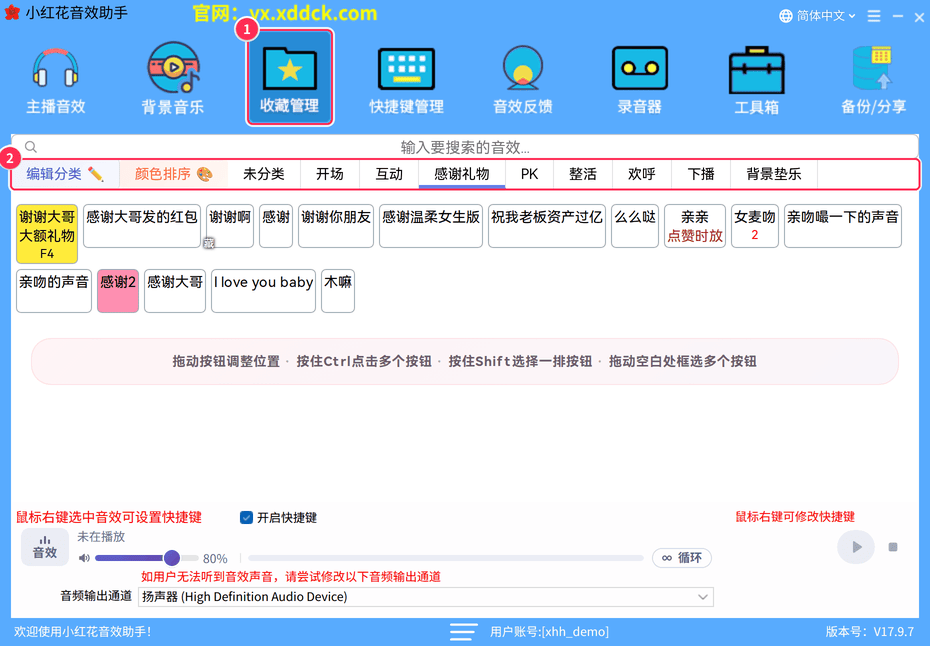Play the 木嘛 sound button
Image resolution: width=930 pixels, height=646 pixels.
338,291
